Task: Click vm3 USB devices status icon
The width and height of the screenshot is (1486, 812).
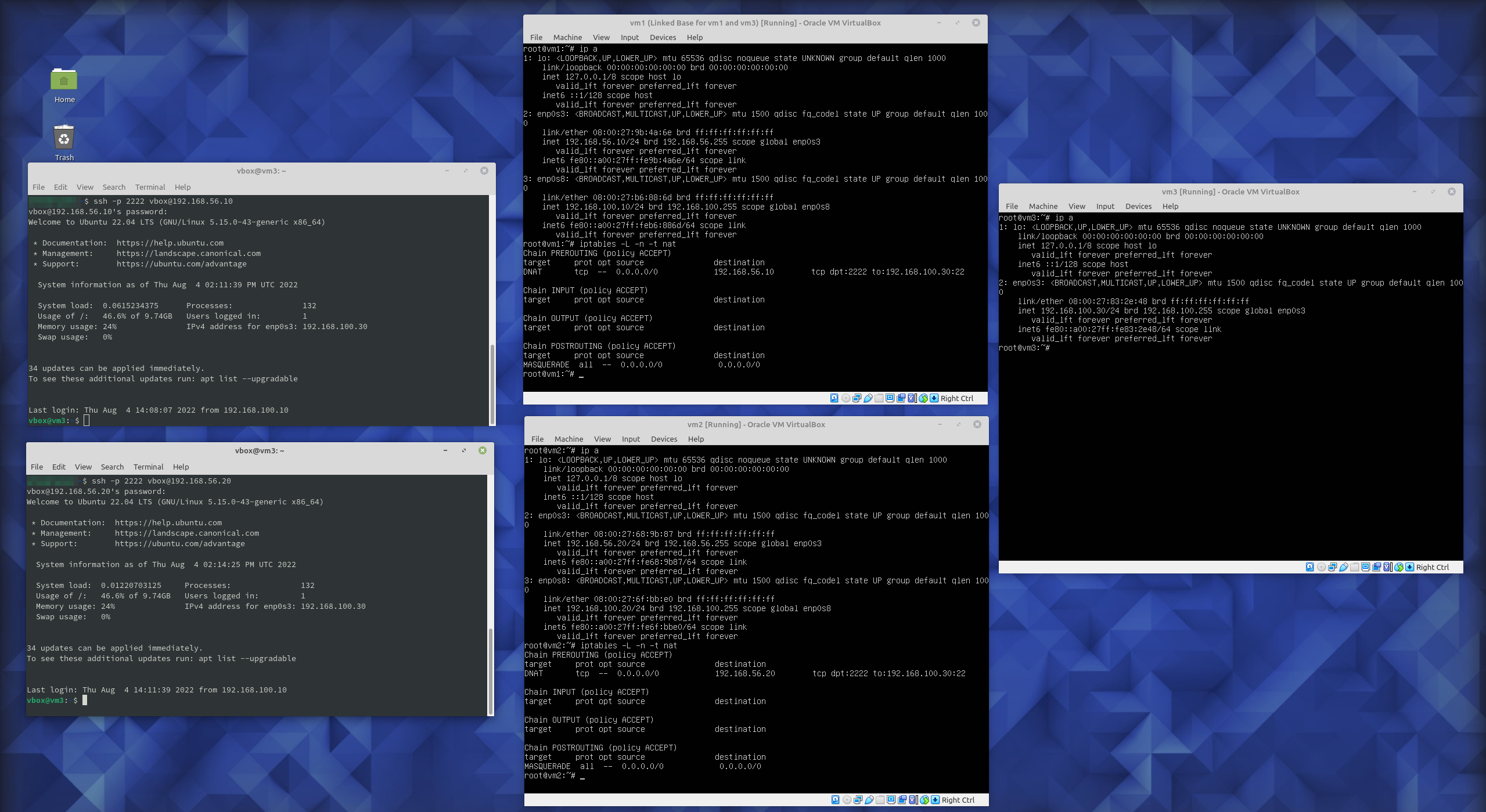Action: pyautogui.click(x=1344, y=567)
